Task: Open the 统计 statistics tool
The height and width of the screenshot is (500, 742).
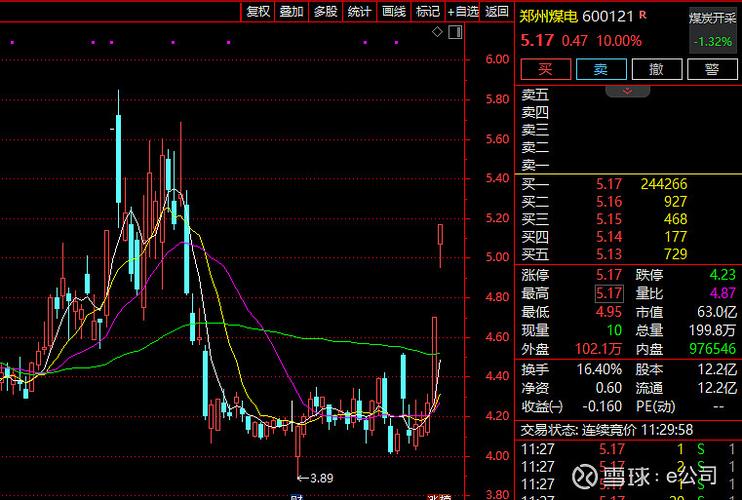Action: click(359, 11)
